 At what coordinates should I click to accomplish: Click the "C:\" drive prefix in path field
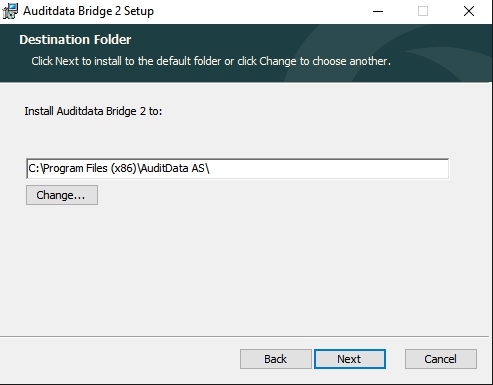click(34, 168)
